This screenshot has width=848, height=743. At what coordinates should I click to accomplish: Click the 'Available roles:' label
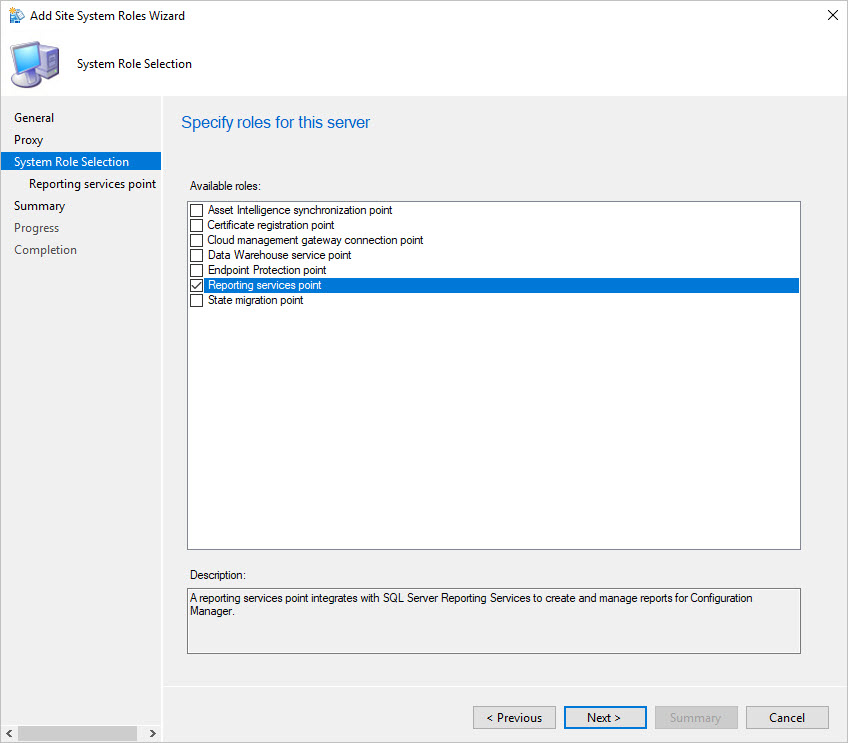pos(226,186)
